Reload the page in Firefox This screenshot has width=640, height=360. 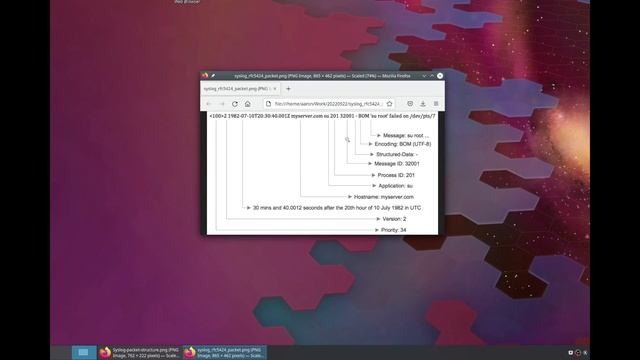coord(235,104)
